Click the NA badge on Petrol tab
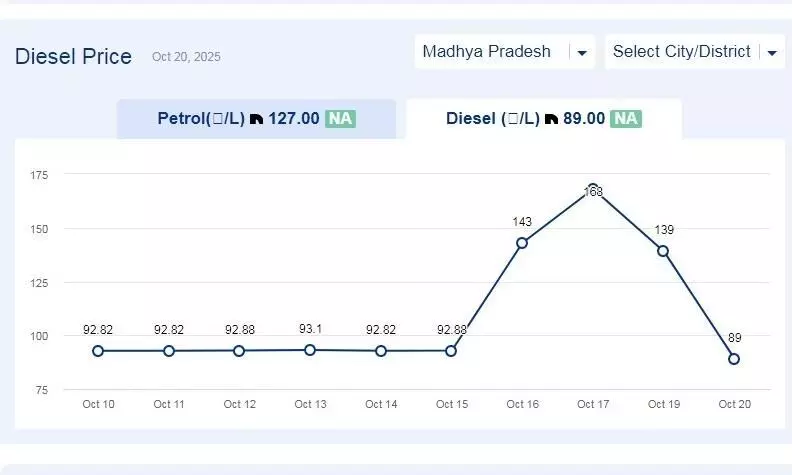This screenshot has width=792, height=475. (340, 119)
